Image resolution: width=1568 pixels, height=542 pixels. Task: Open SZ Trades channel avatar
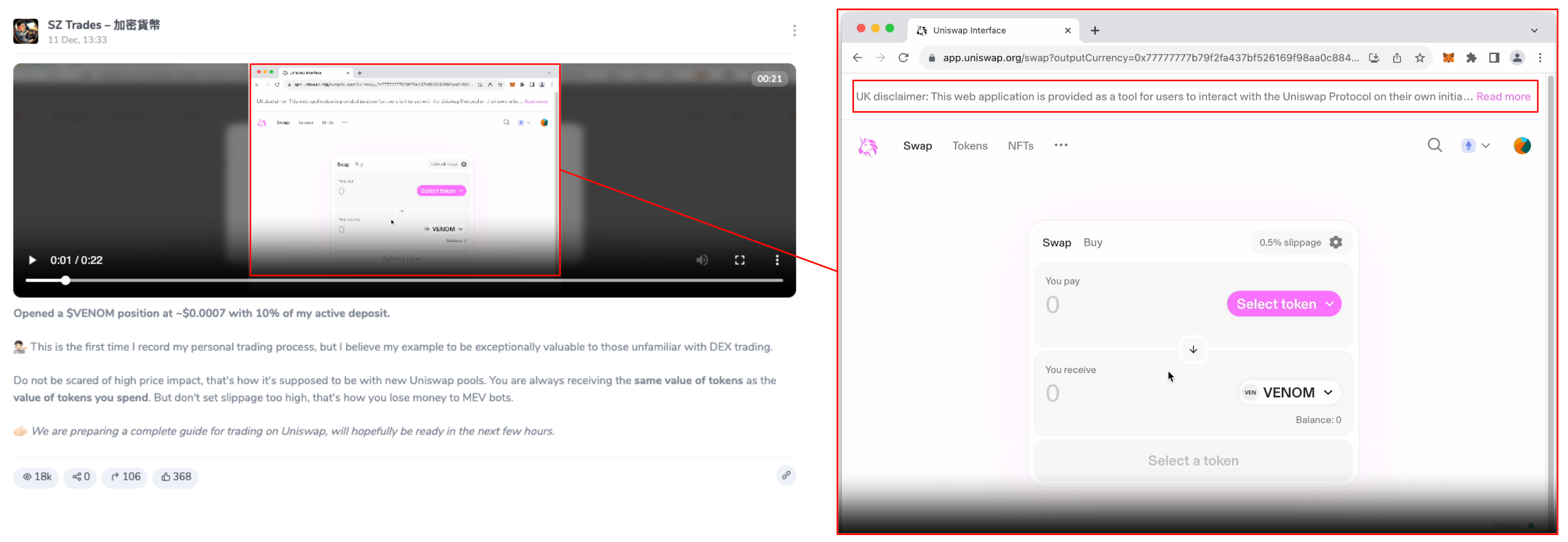point(26,31)
